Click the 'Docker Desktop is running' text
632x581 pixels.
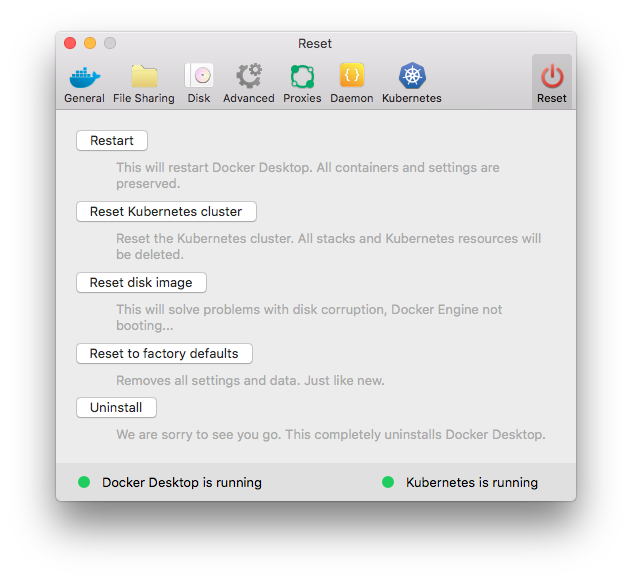point(182,482)
